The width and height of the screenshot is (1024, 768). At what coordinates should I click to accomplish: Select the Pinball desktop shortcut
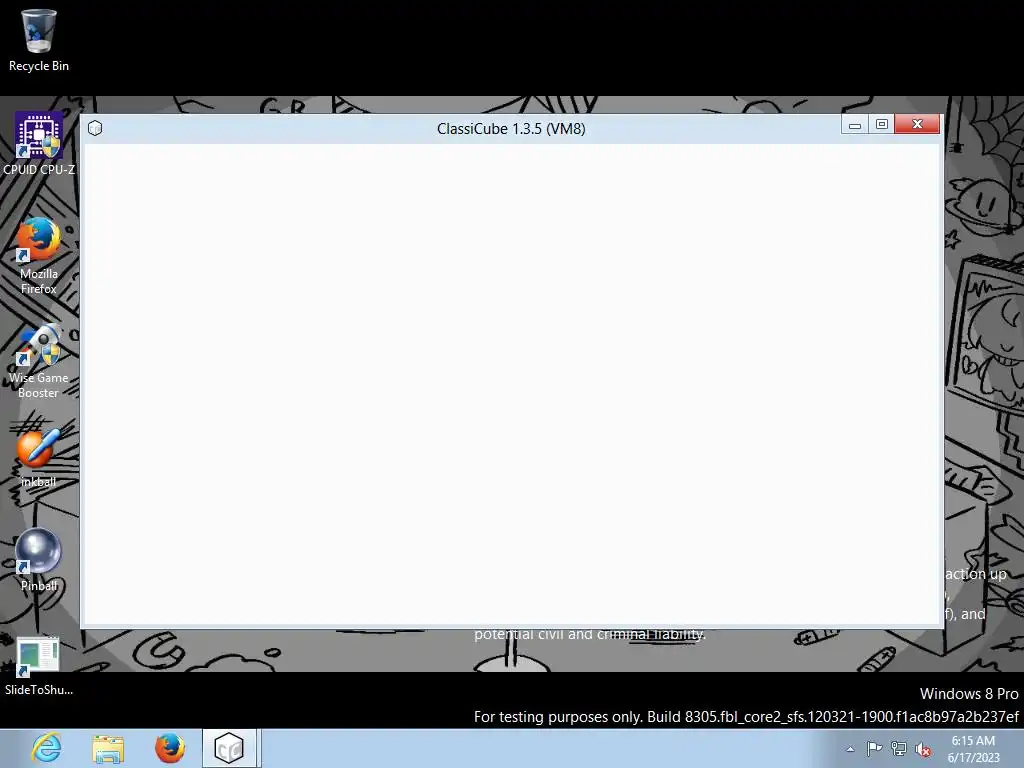coord(39,559)
